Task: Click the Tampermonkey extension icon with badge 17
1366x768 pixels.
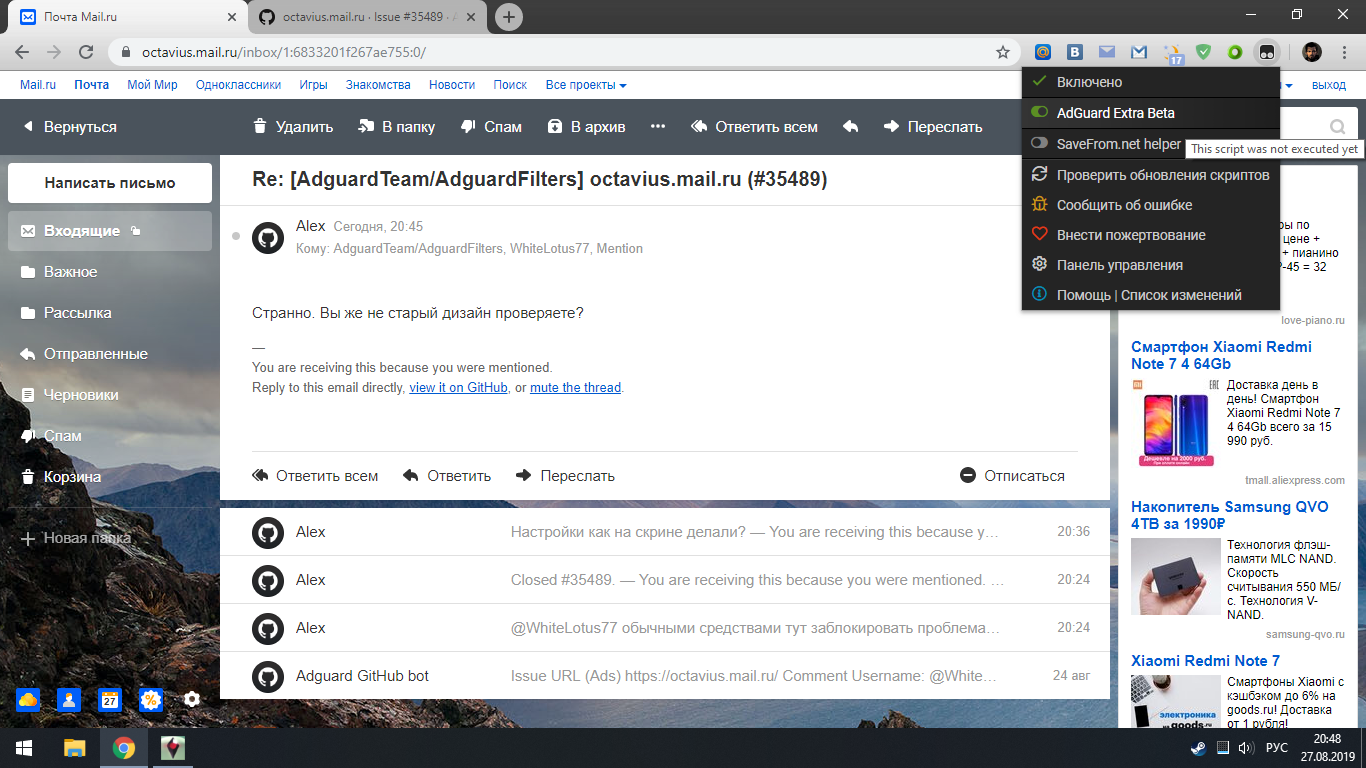Action: point(1169,50)
